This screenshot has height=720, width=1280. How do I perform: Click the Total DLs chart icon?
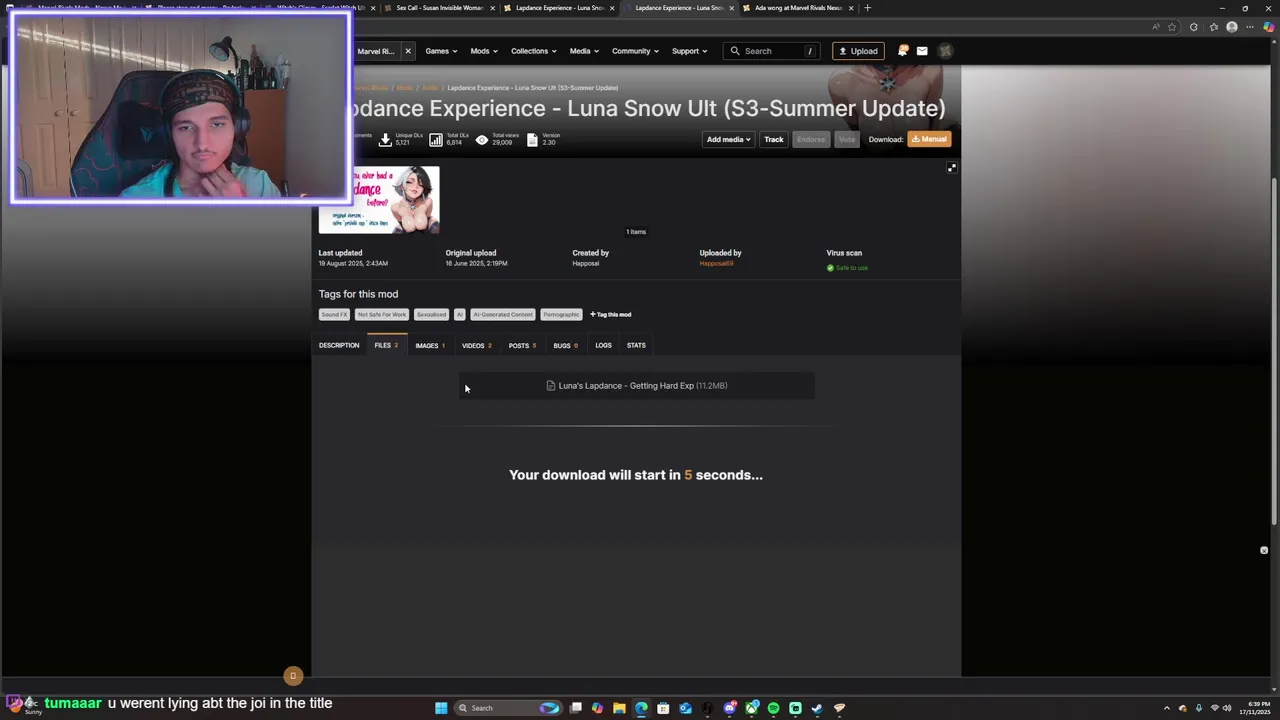click(436, 140)
